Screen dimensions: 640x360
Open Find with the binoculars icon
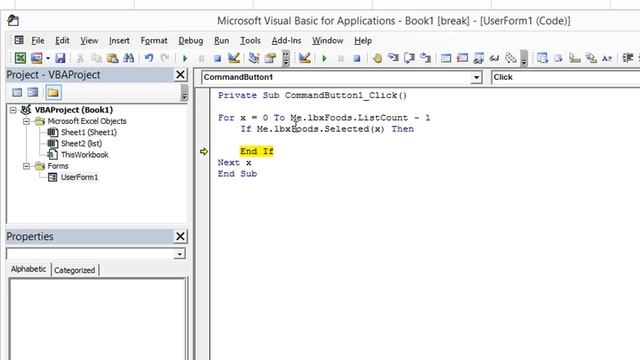click(129, 58)
